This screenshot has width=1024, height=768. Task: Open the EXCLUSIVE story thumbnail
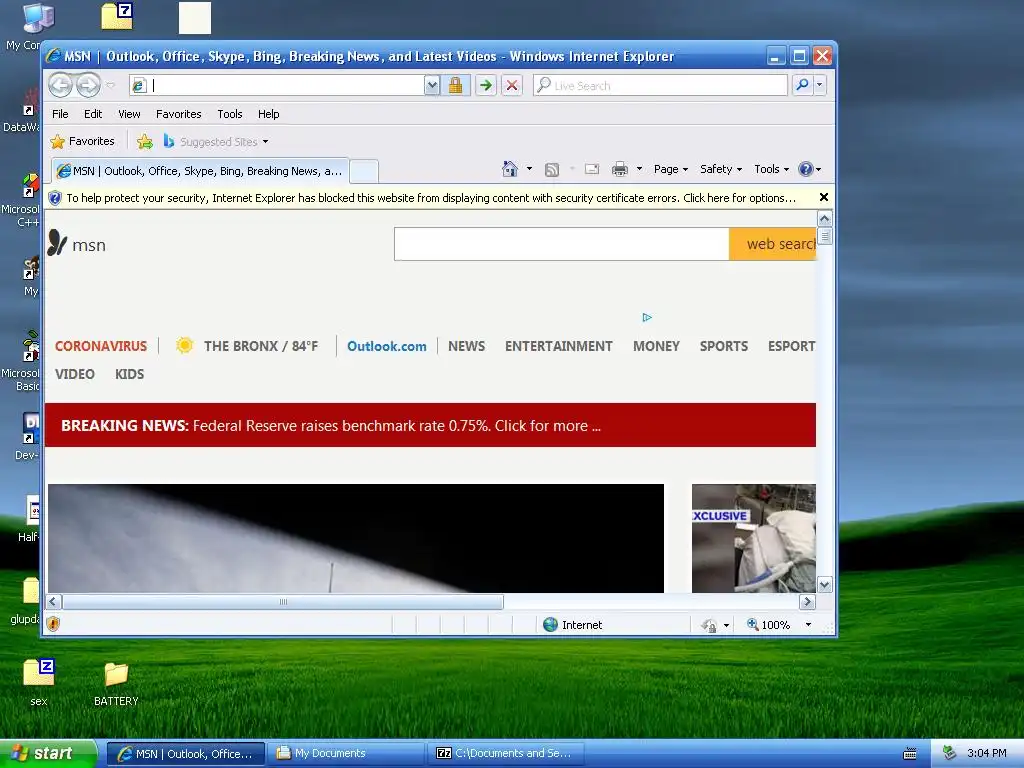[754, 538]
